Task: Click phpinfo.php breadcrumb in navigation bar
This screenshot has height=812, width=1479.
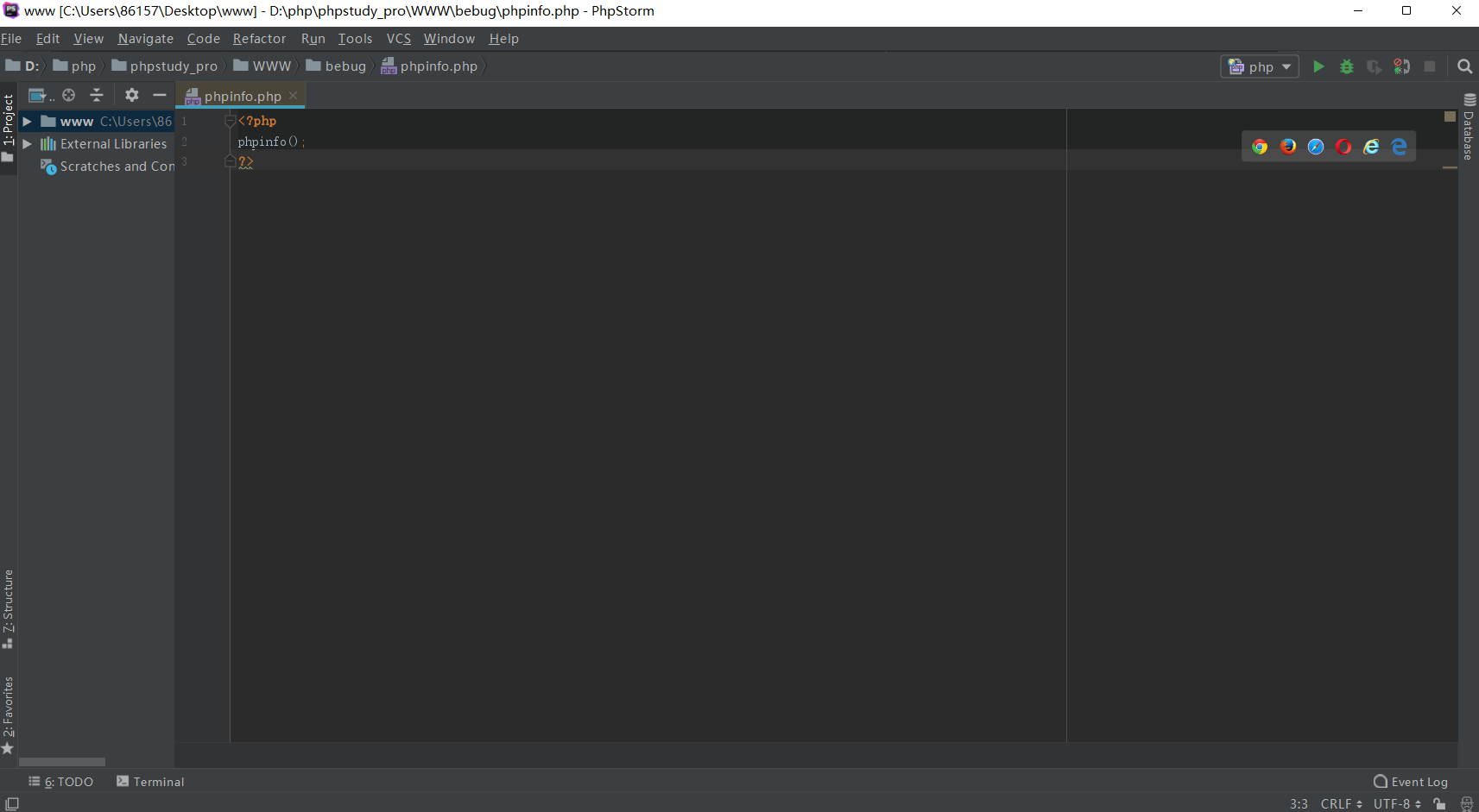Action: pyautogui.click(x=429, y=66)
